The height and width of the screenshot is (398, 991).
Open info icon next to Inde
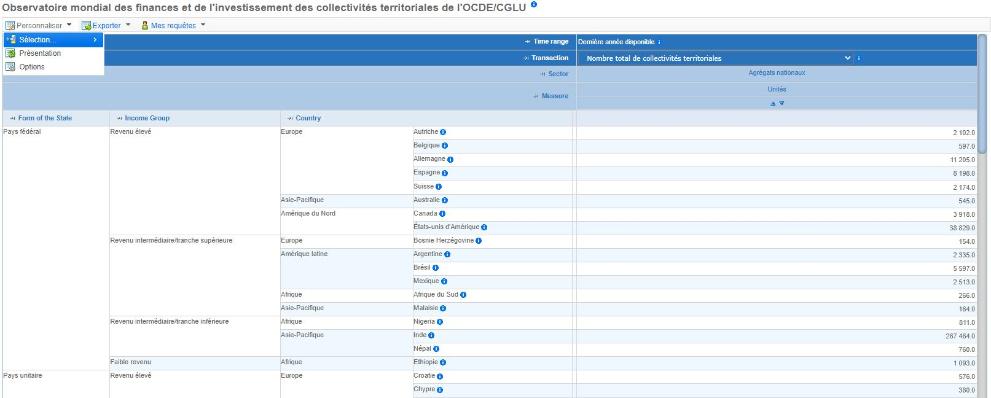(432, 335)
